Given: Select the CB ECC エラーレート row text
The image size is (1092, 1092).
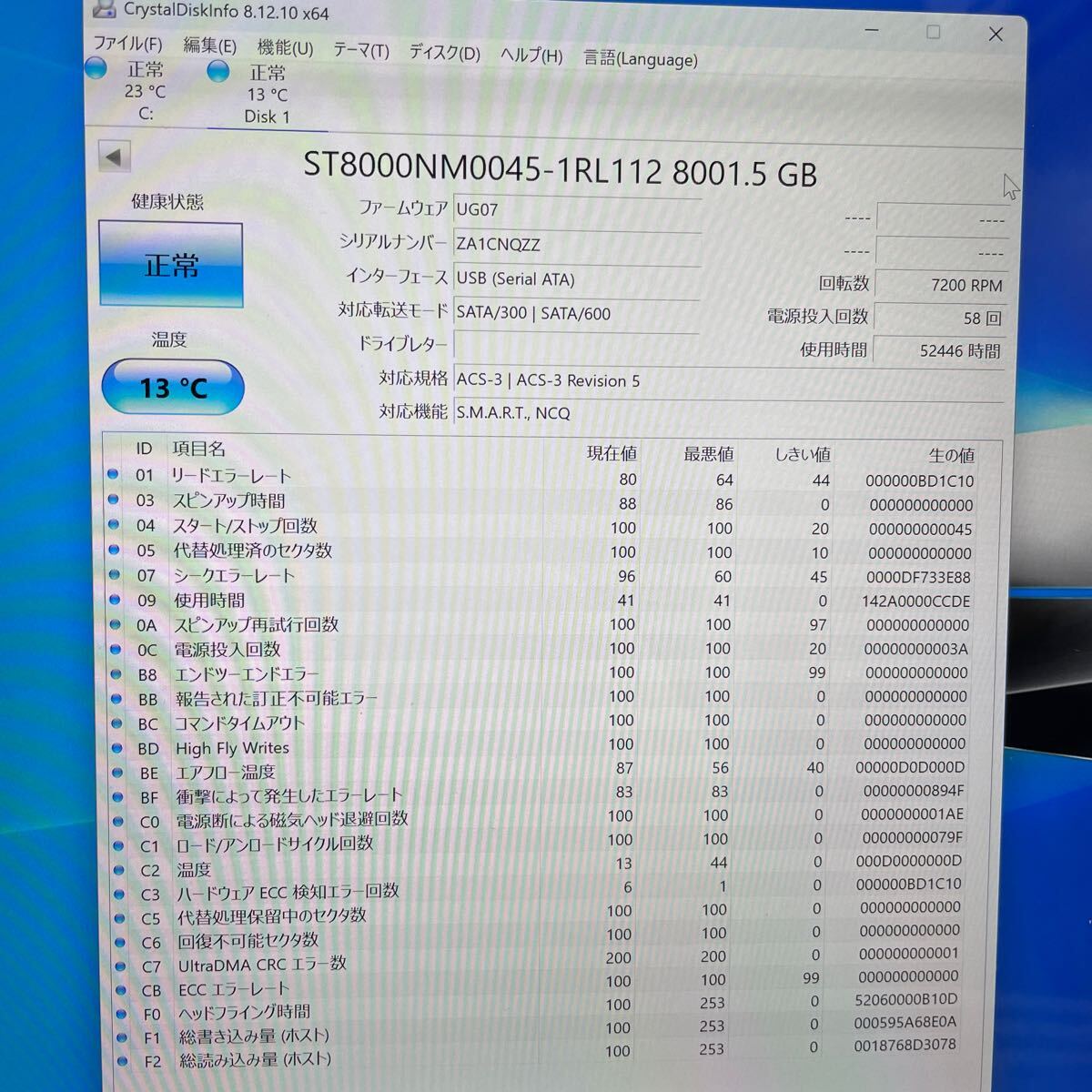Looking at the screenshot, I should pos(233,988).
